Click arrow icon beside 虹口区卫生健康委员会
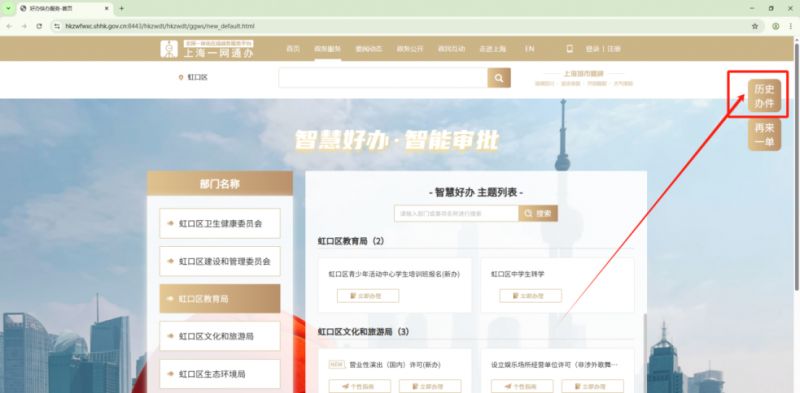Image resolution: width=800 pixels, height=393 pixels. [170, 224]
